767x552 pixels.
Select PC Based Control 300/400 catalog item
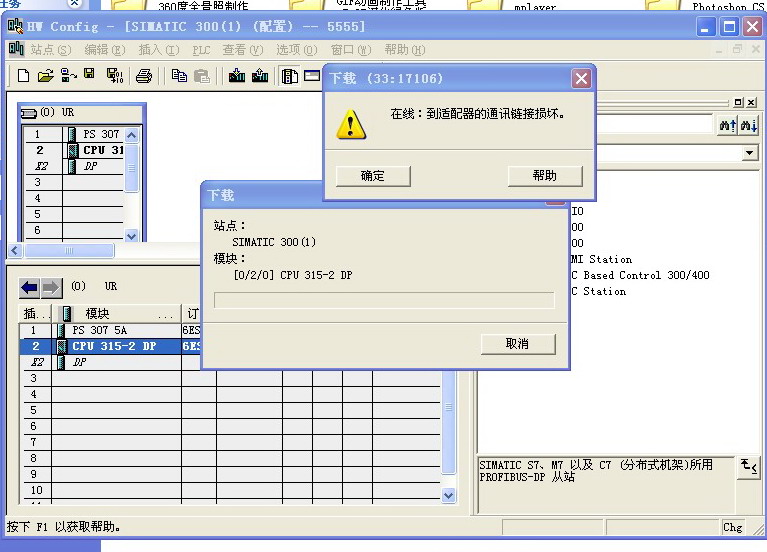(x=640, y=275)
